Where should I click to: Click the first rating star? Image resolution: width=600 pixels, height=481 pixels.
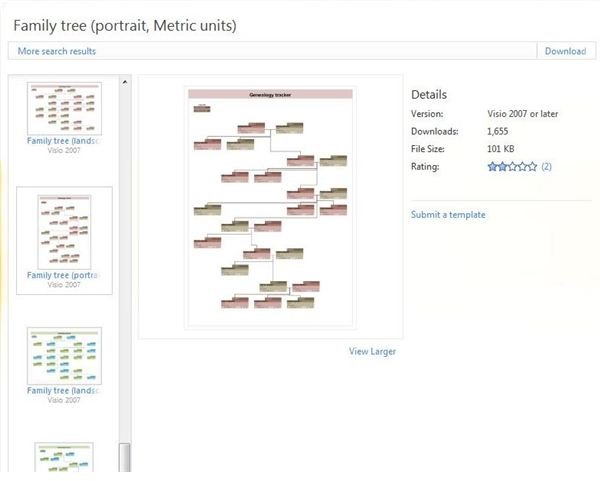[x=492, y=166]
